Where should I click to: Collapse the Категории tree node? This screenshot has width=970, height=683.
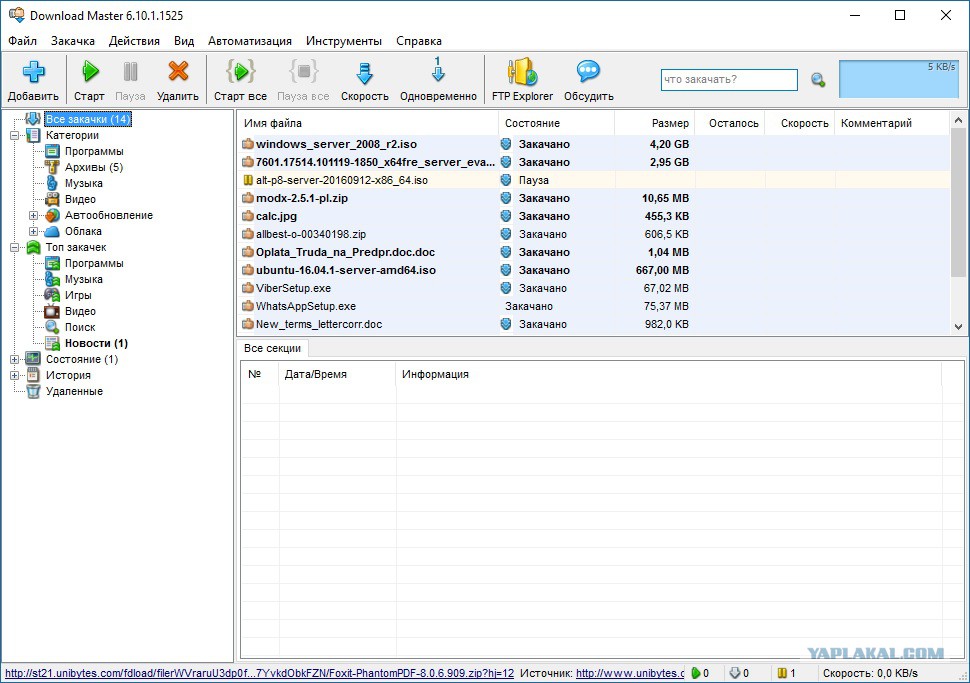[14, 135]
